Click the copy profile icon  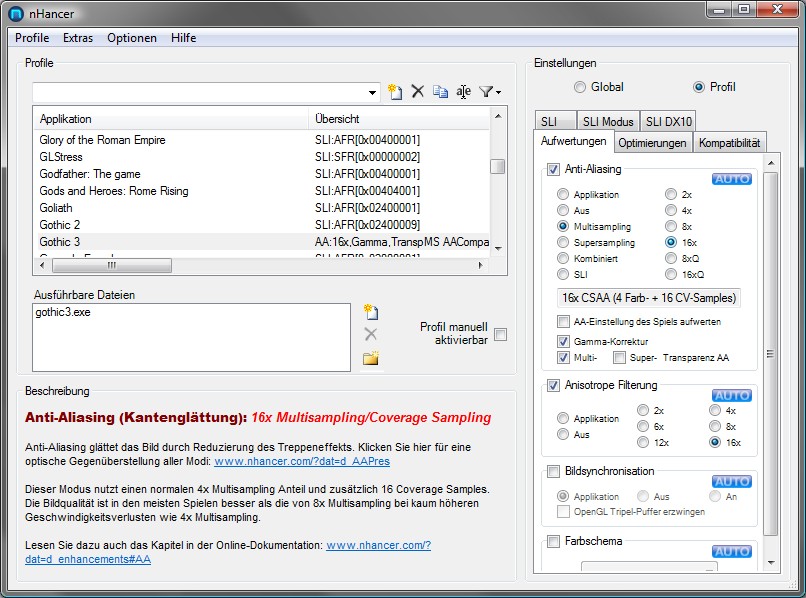(x=441, y=92)
